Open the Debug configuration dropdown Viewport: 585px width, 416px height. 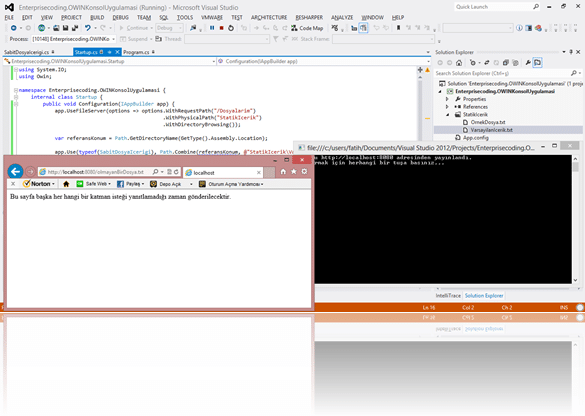coord(169,28)
